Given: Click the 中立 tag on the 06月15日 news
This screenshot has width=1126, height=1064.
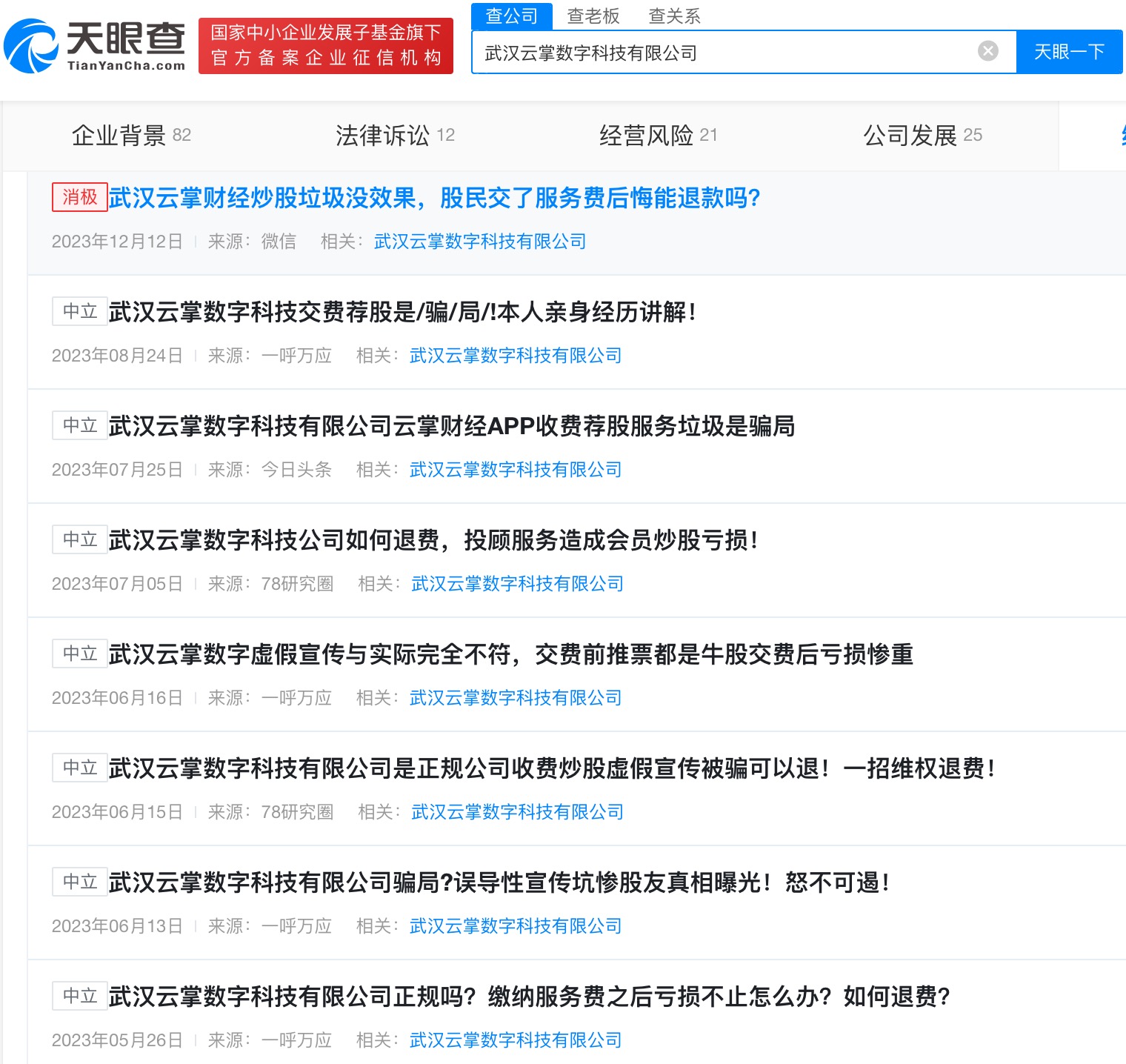Looking at the screenshot, I should 80,768.
